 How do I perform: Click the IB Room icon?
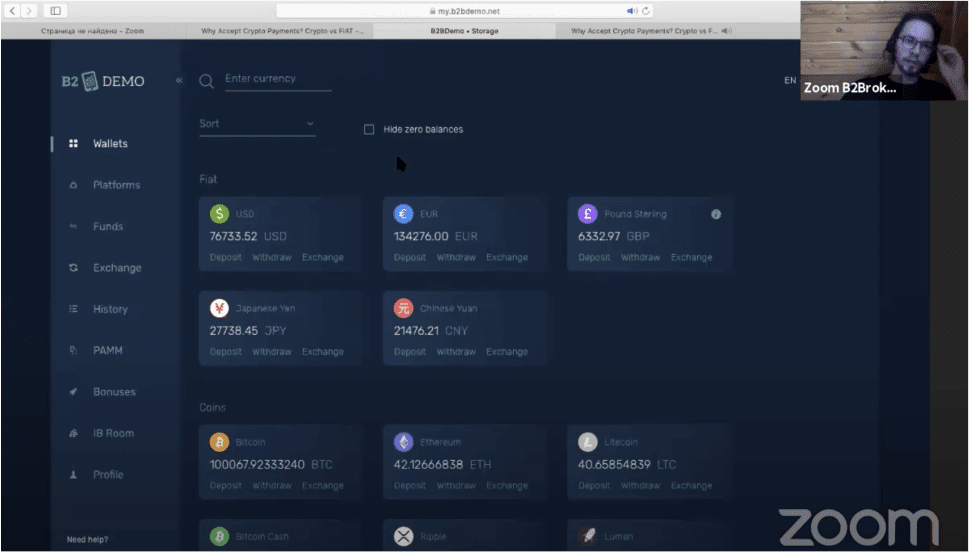(x=74, y=433)
